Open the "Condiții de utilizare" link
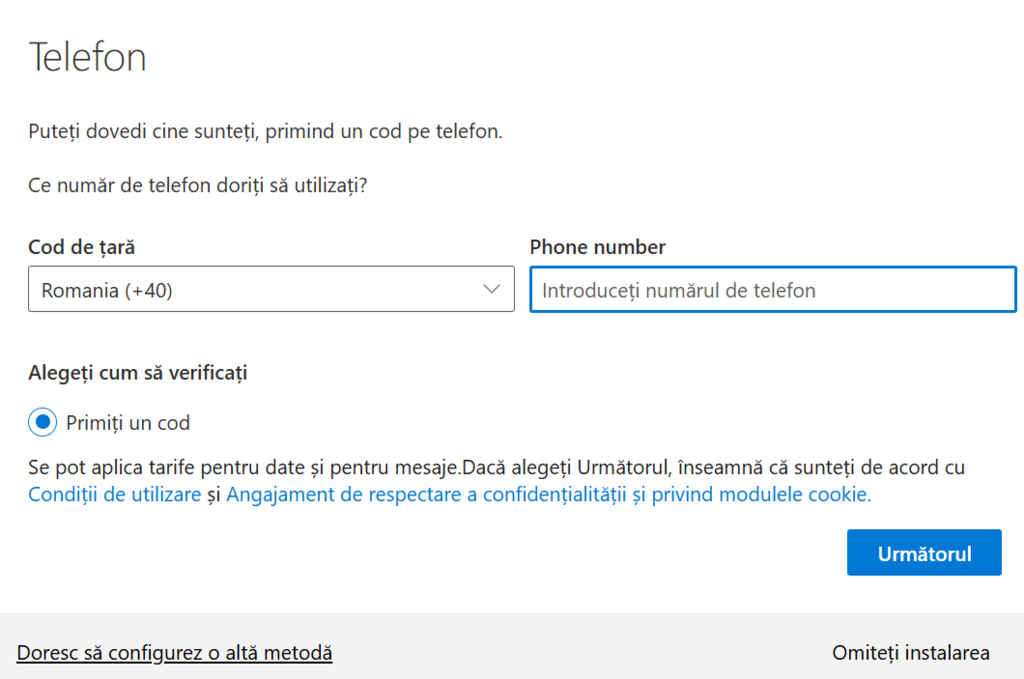Viewport: 1024px width, 679px height. pos(115,494)
